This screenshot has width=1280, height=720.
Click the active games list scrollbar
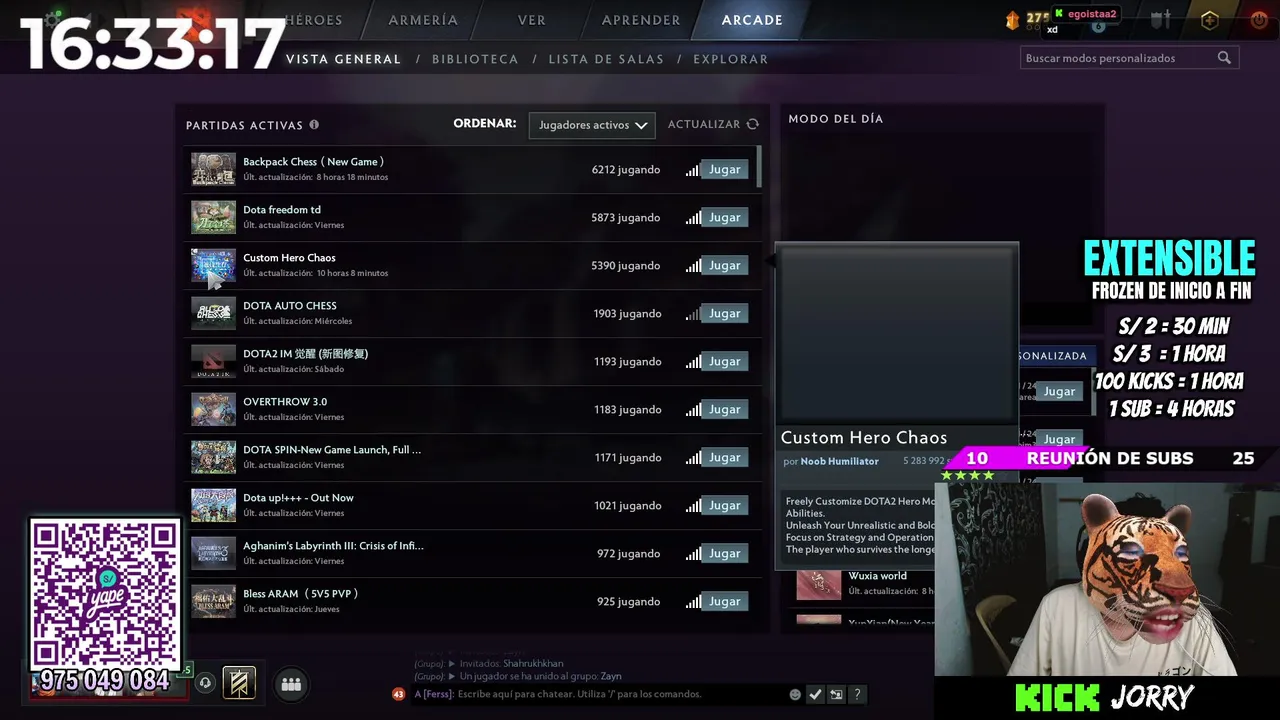[x=759, y=166]
